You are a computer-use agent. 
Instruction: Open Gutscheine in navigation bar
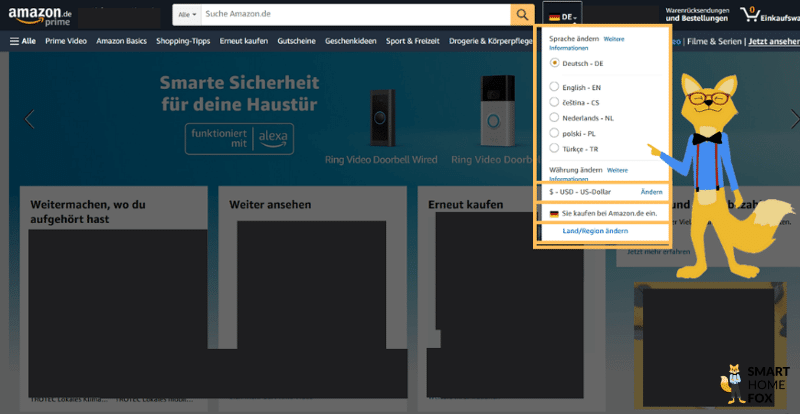click(296, 41)
